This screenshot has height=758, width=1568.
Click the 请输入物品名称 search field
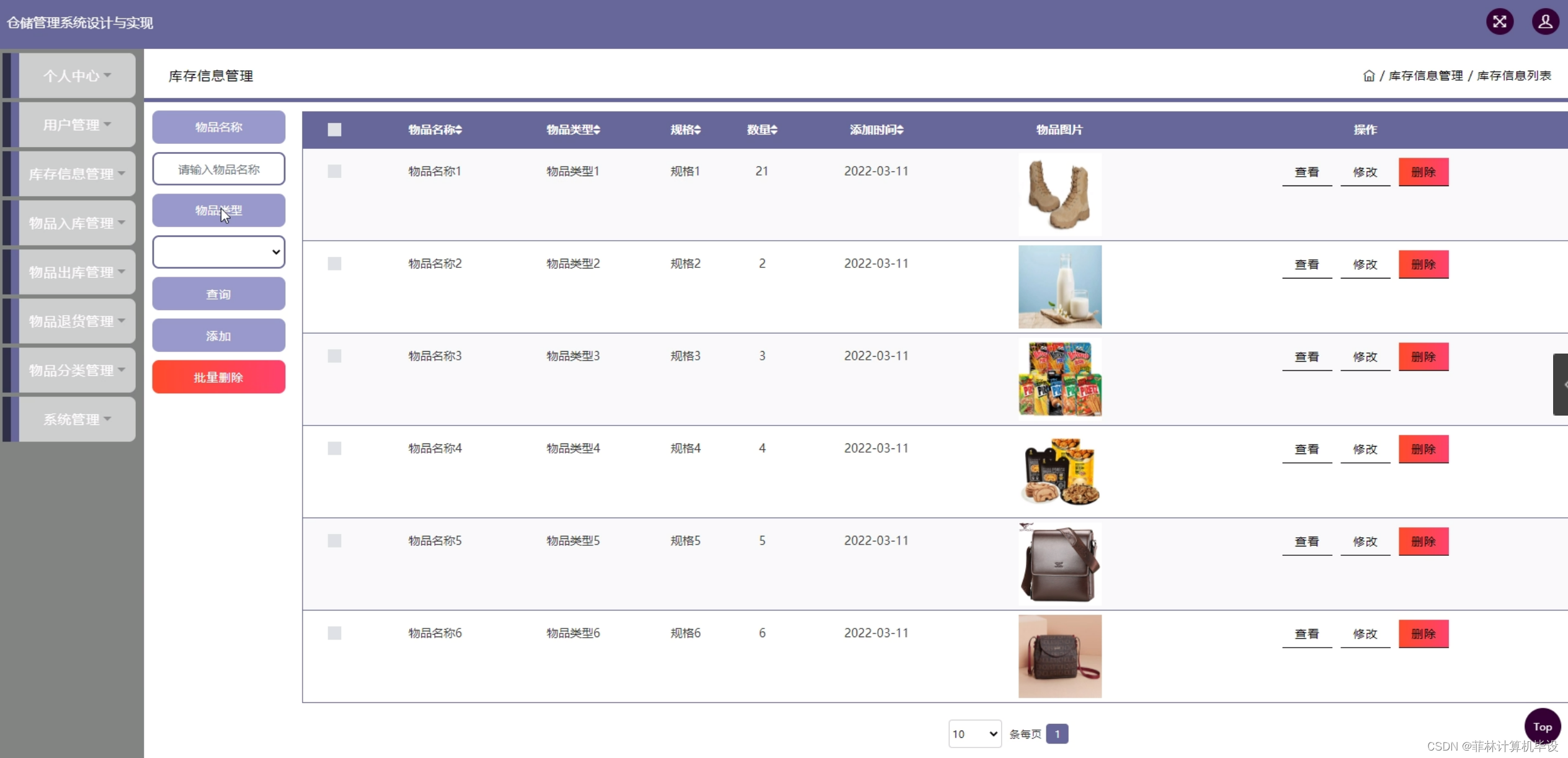(x=218, y=169)
